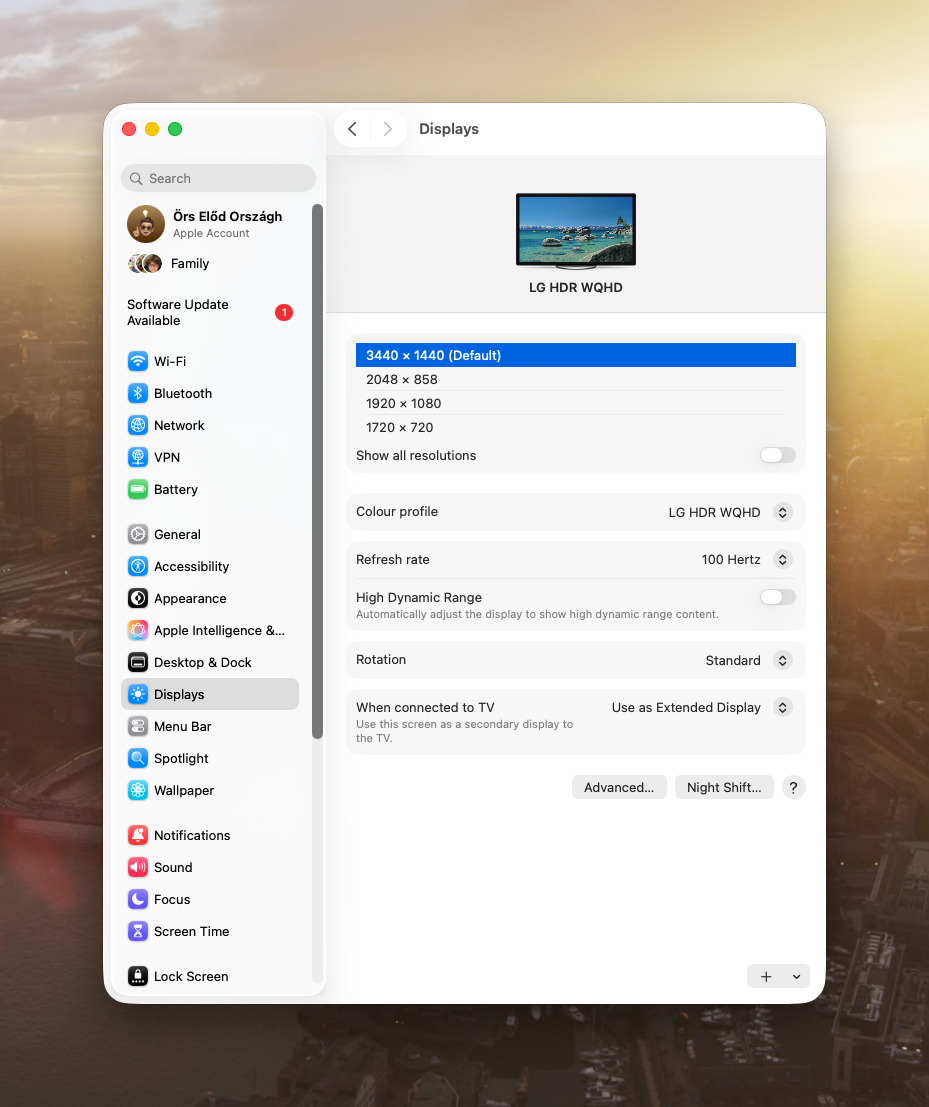The height and width of the screenshot is (1107, 929).
Task: Click the Apple Account avatar picture
Action: point(145,224)
